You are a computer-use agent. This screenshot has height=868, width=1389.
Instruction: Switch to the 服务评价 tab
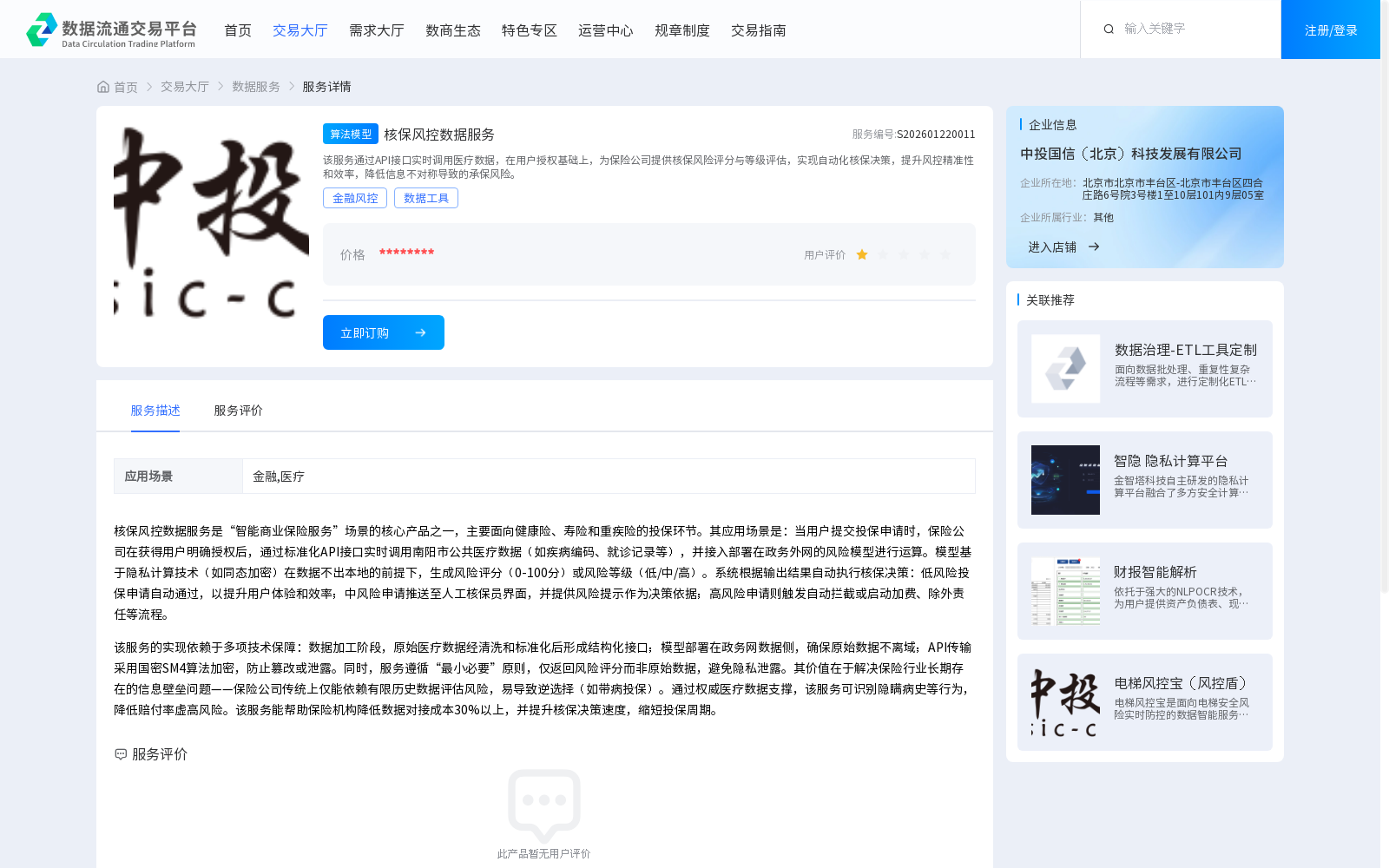tap(238, 411)
